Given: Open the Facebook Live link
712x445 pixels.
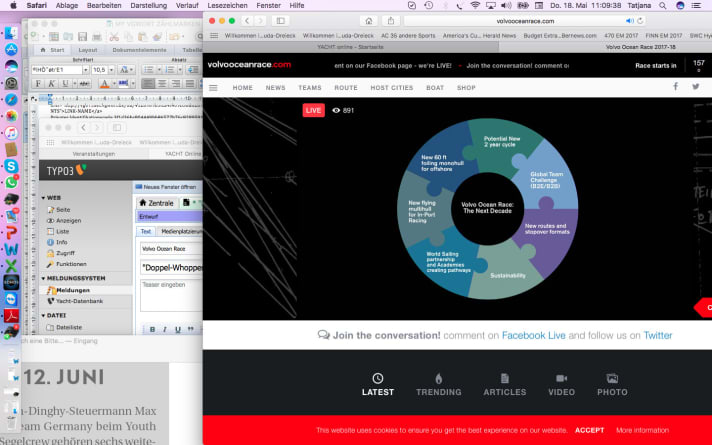Looking at the screenshot, I should 534,335.
